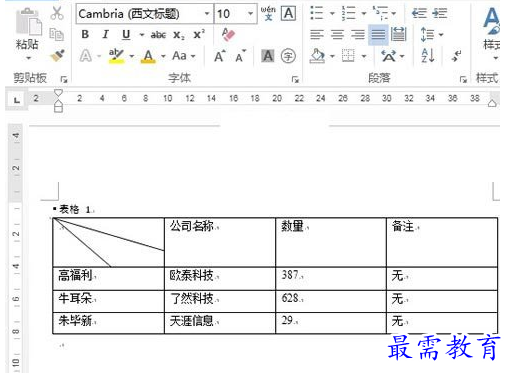
Task: Apply the font color A
Action: pos(148,56)
